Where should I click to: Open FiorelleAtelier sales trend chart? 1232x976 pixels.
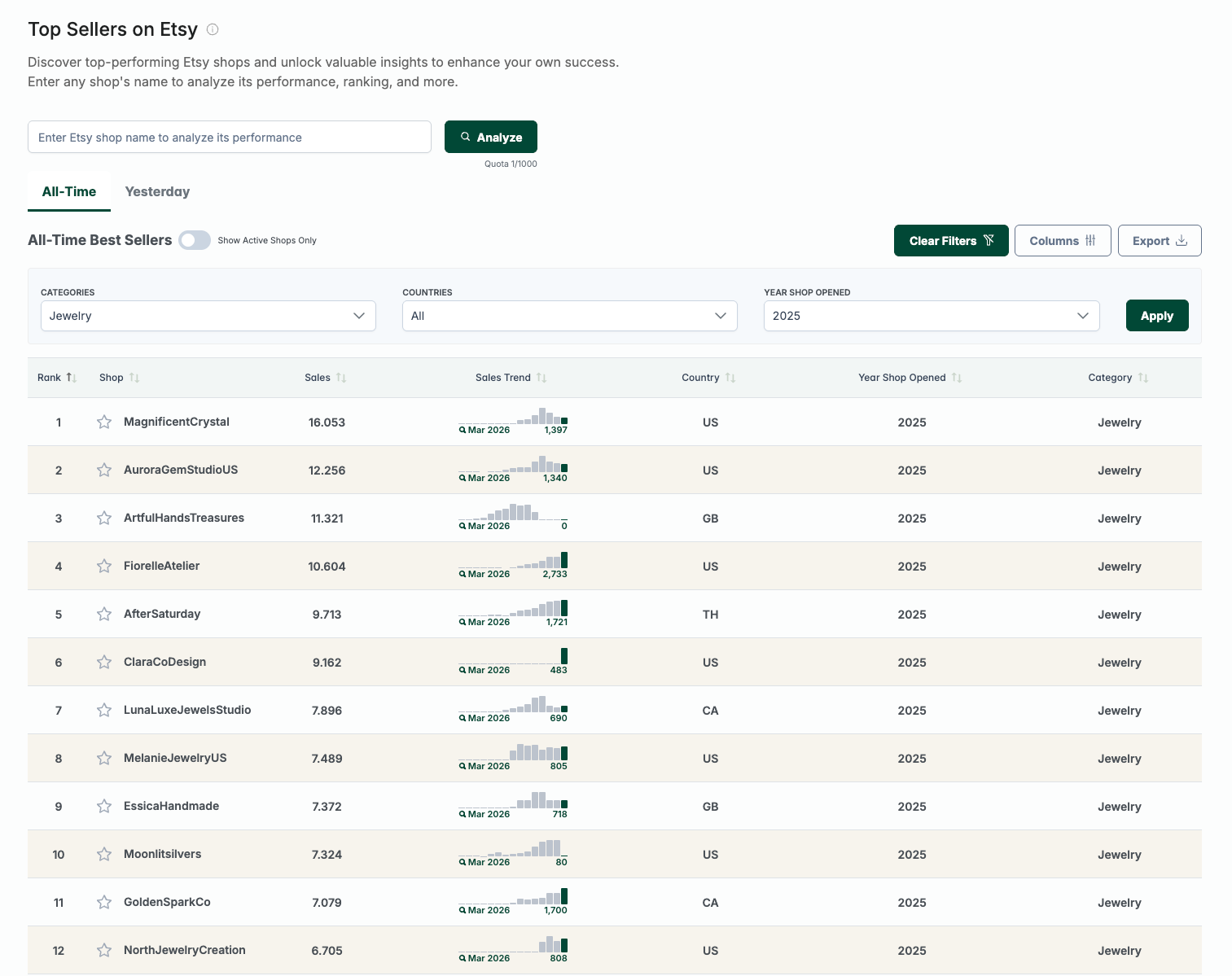tap(513, 565)
